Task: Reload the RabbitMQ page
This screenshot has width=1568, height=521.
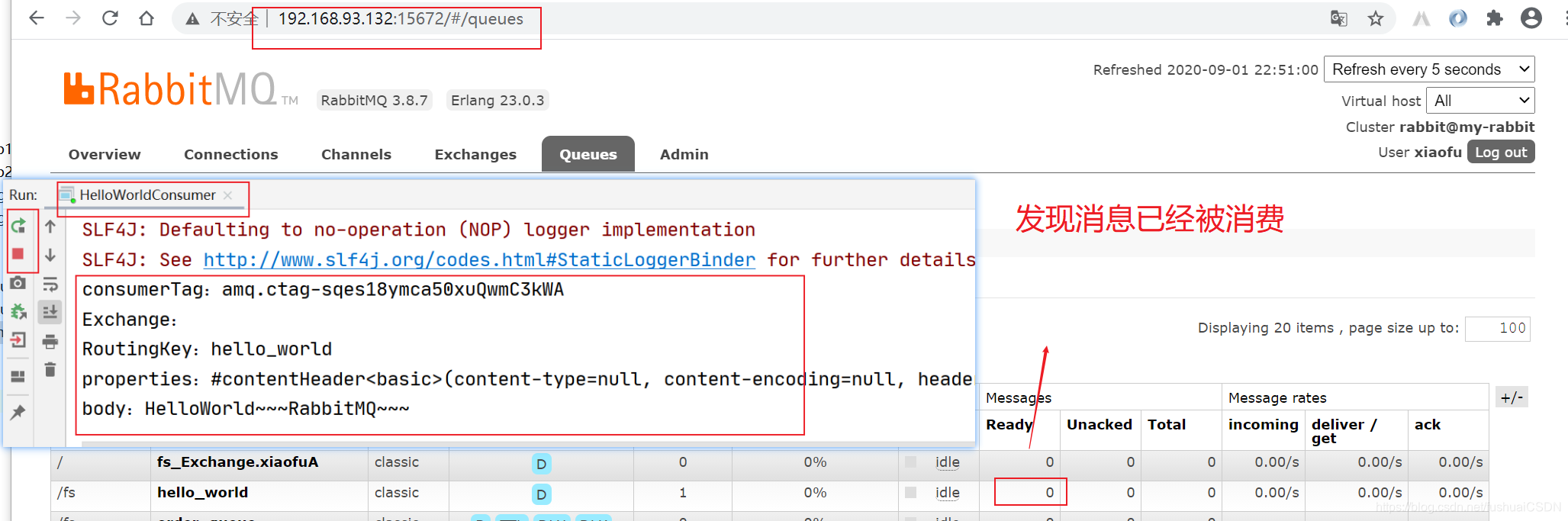Action: (x=110, y=18)
